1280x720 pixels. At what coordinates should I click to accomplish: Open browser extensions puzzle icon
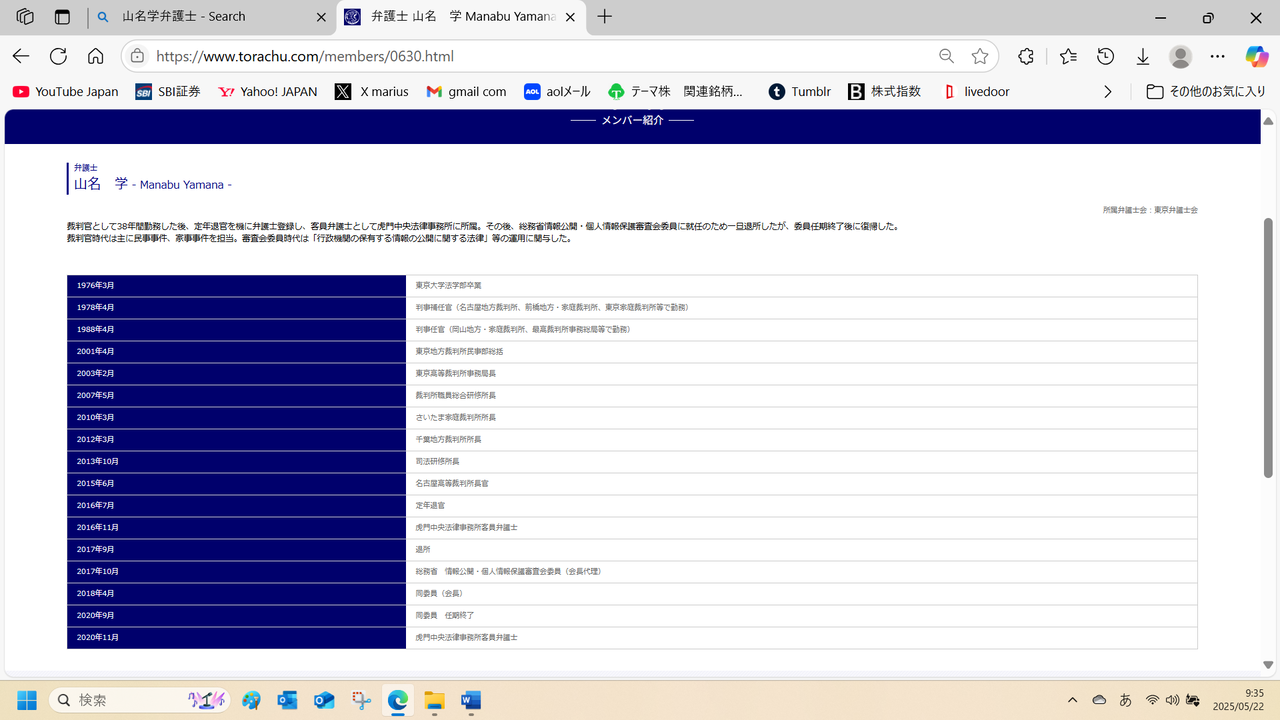[x=1026, y=56]
